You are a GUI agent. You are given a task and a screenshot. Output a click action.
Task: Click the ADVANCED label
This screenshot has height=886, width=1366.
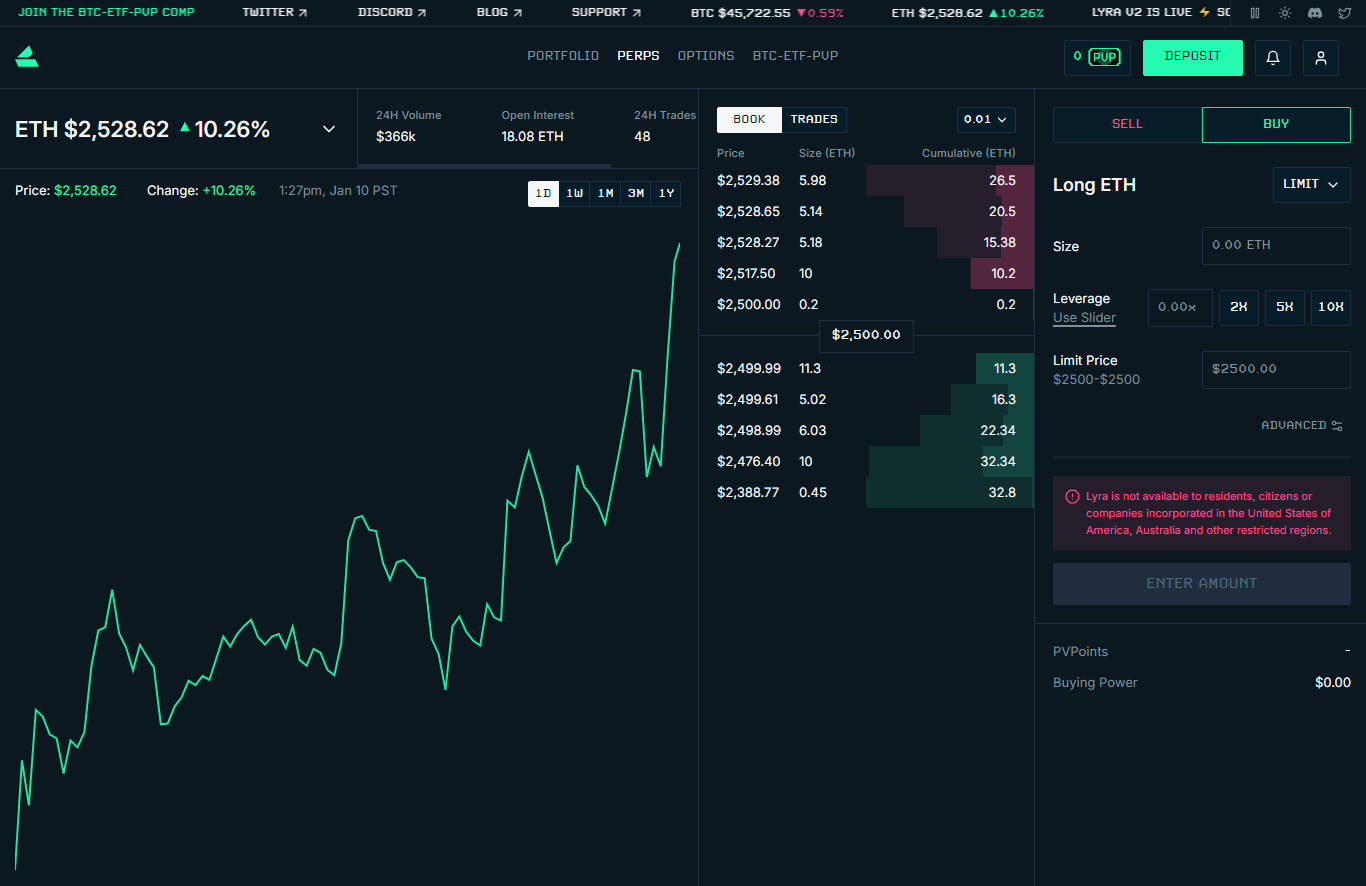pos(1294,425)
